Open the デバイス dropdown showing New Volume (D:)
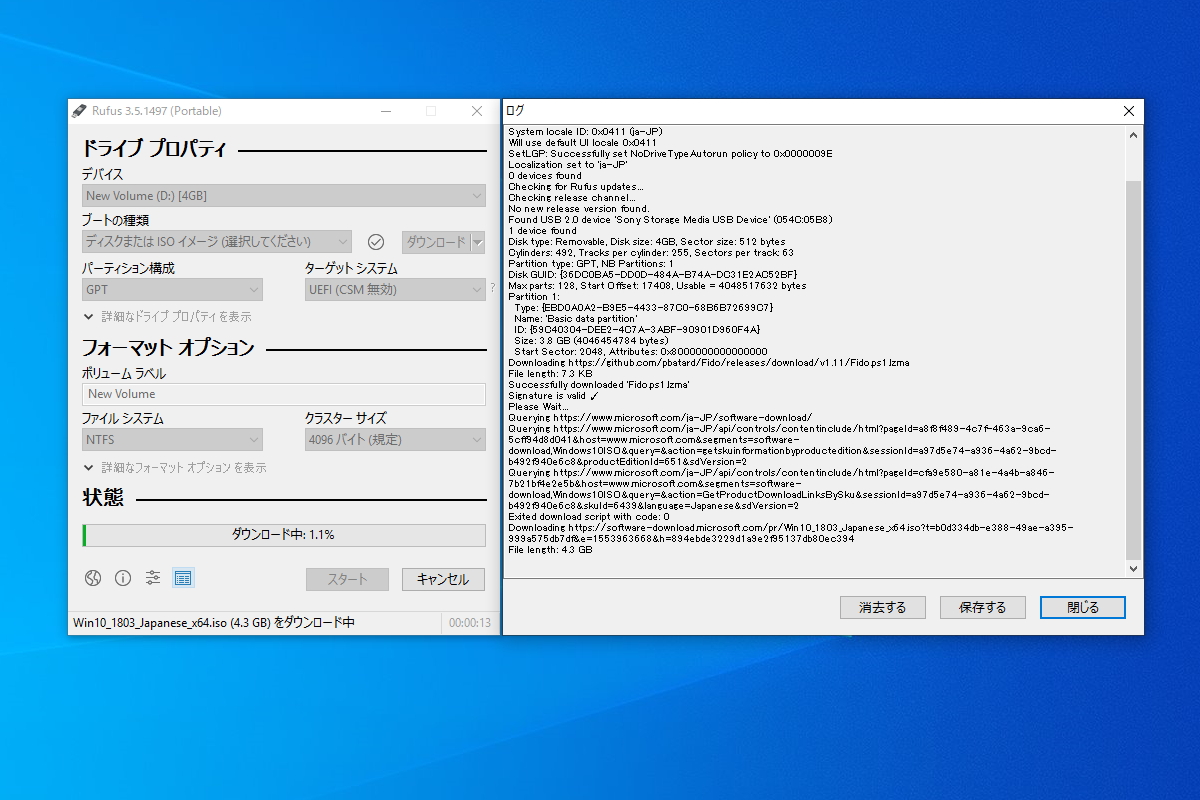This screenshot has width=1200, height=800. 283,196
